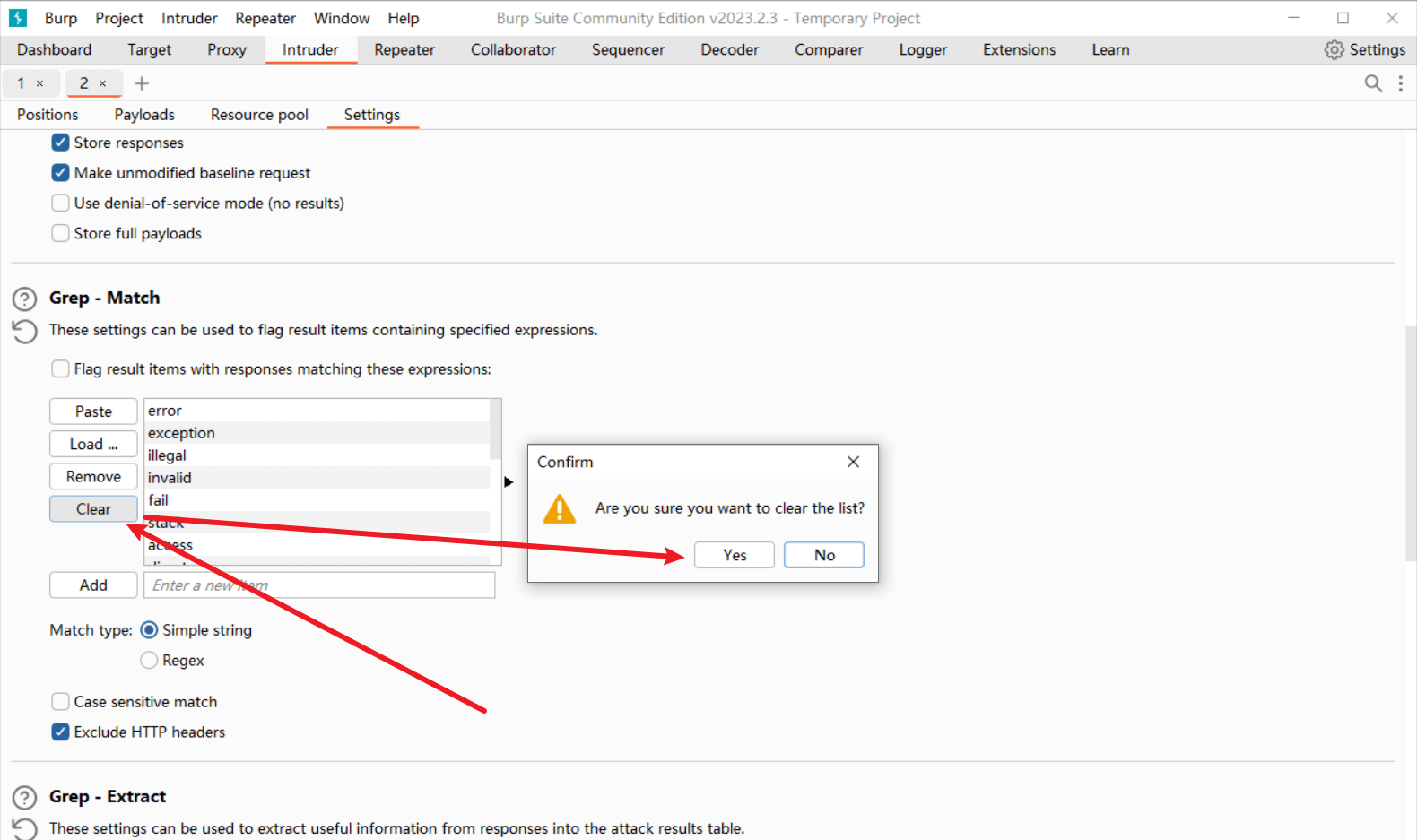Click the search magnifier icon
Image resolution: width=1417 pixels, height=840 pixels.
pyautogui.click(x=1373, y=83)
